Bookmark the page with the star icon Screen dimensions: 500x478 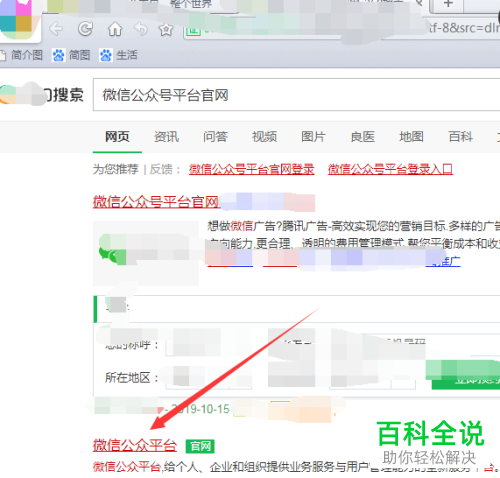click(x=166, y=30)
